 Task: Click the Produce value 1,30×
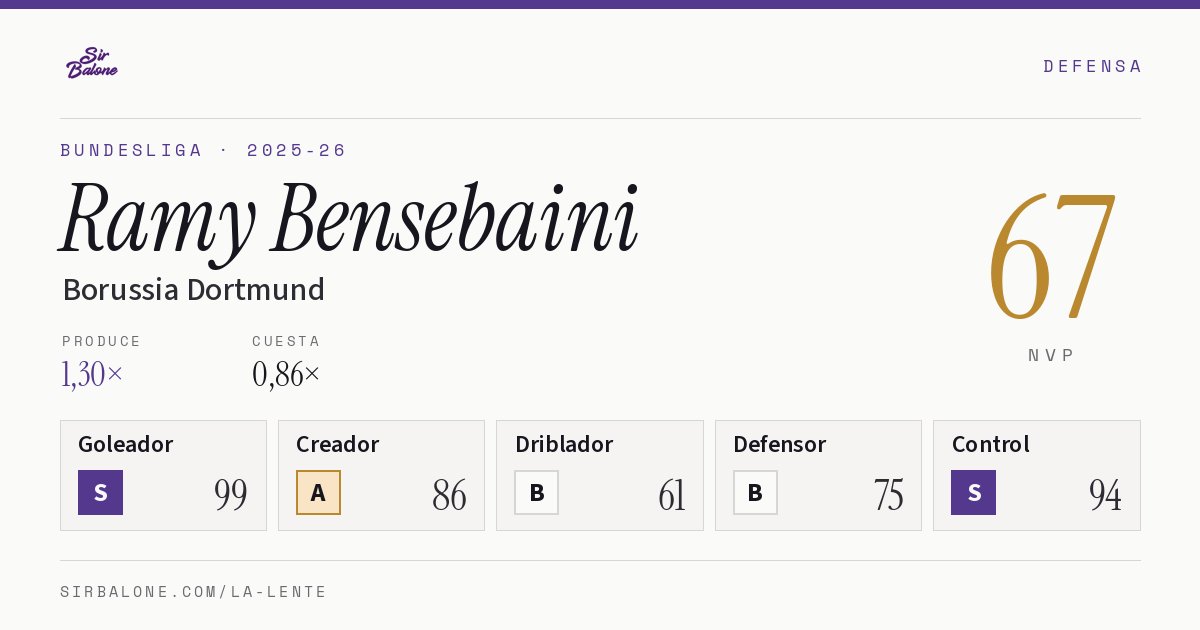pos(92,374)
